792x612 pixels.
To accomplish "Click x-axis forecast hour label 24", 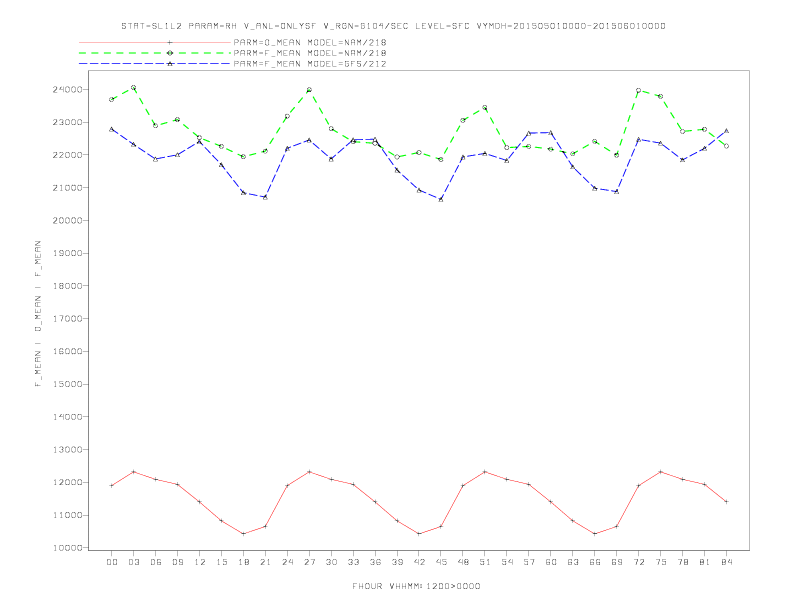I will (287, 562).
